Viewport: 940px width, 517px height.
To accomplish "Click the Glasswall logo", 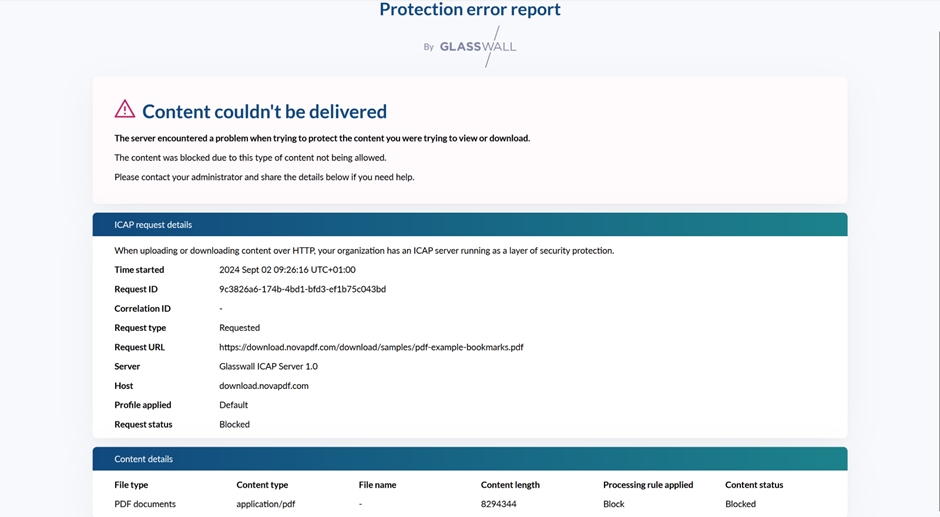I will point(477,46).
